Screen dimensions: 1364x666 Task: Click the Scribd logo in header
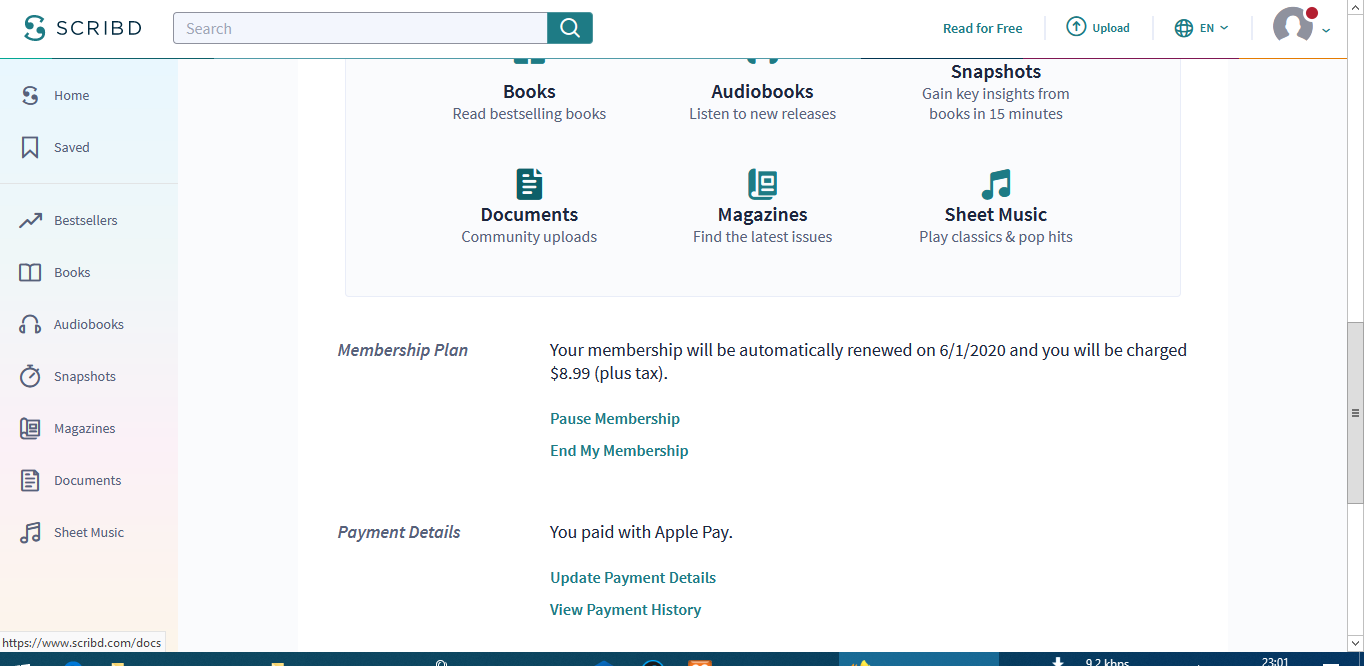tap(83, 28)
